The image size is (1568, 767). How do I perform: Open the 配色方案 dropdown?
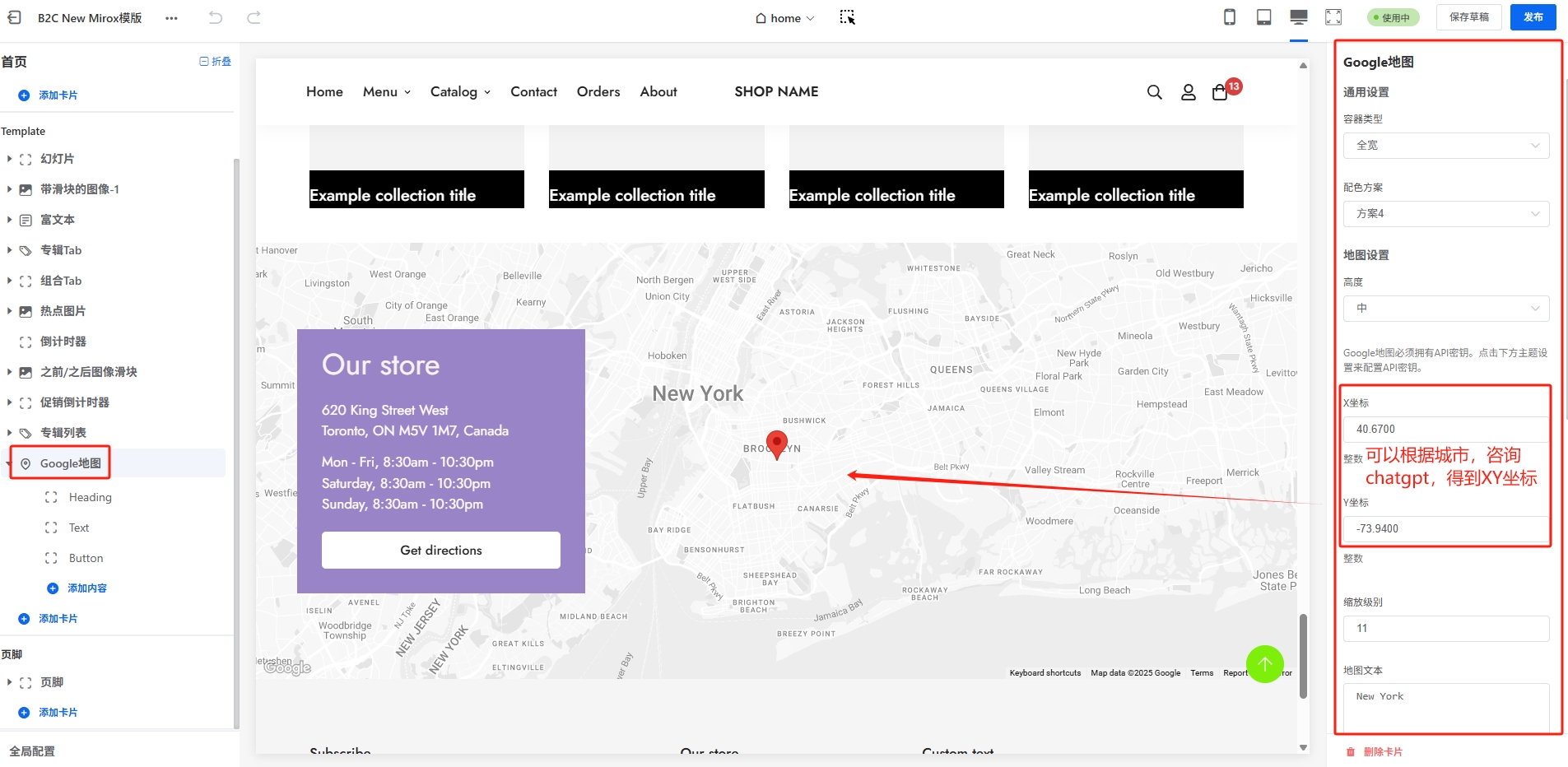1446,214
